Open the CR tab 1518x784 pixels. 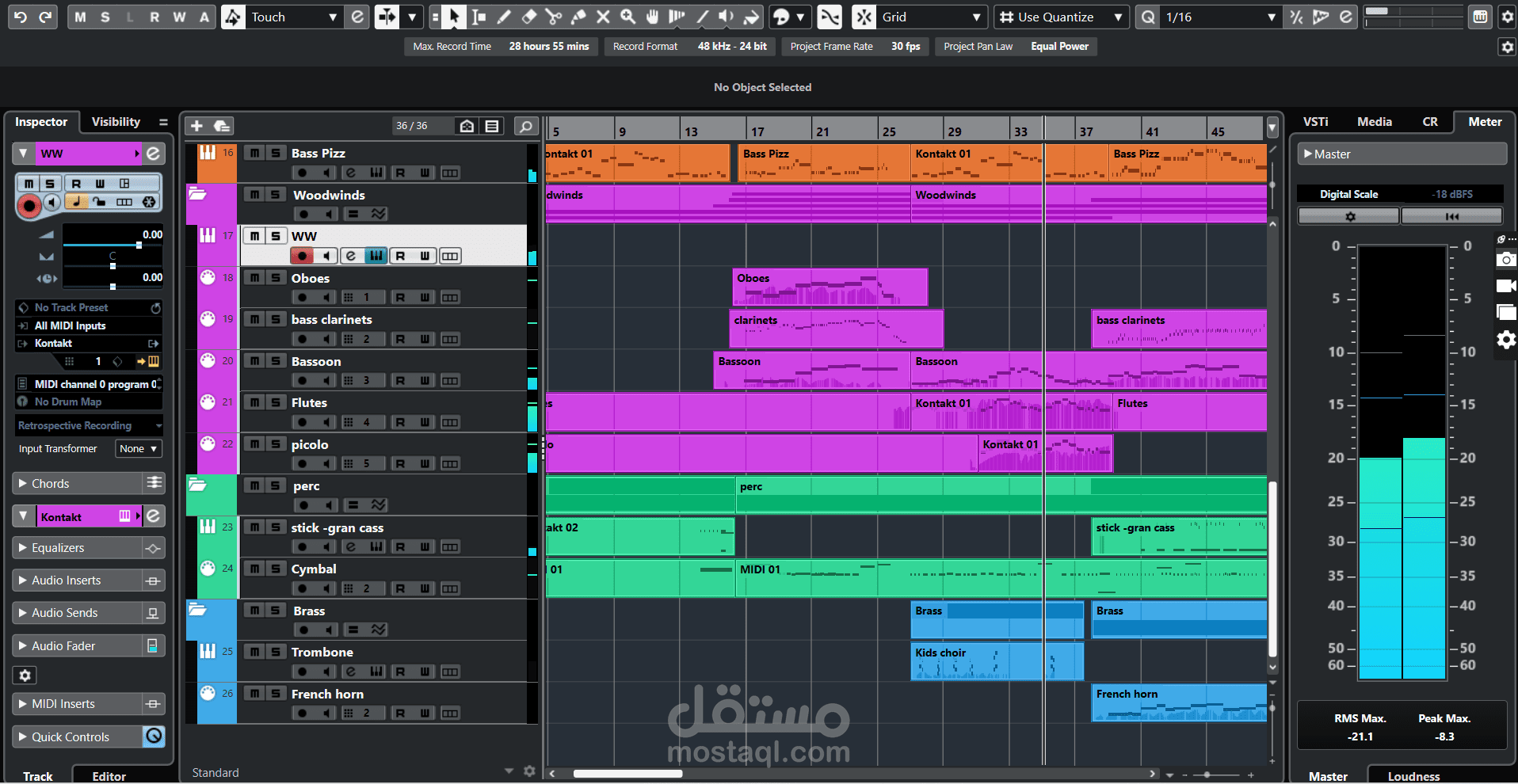tap(1430, 122)
